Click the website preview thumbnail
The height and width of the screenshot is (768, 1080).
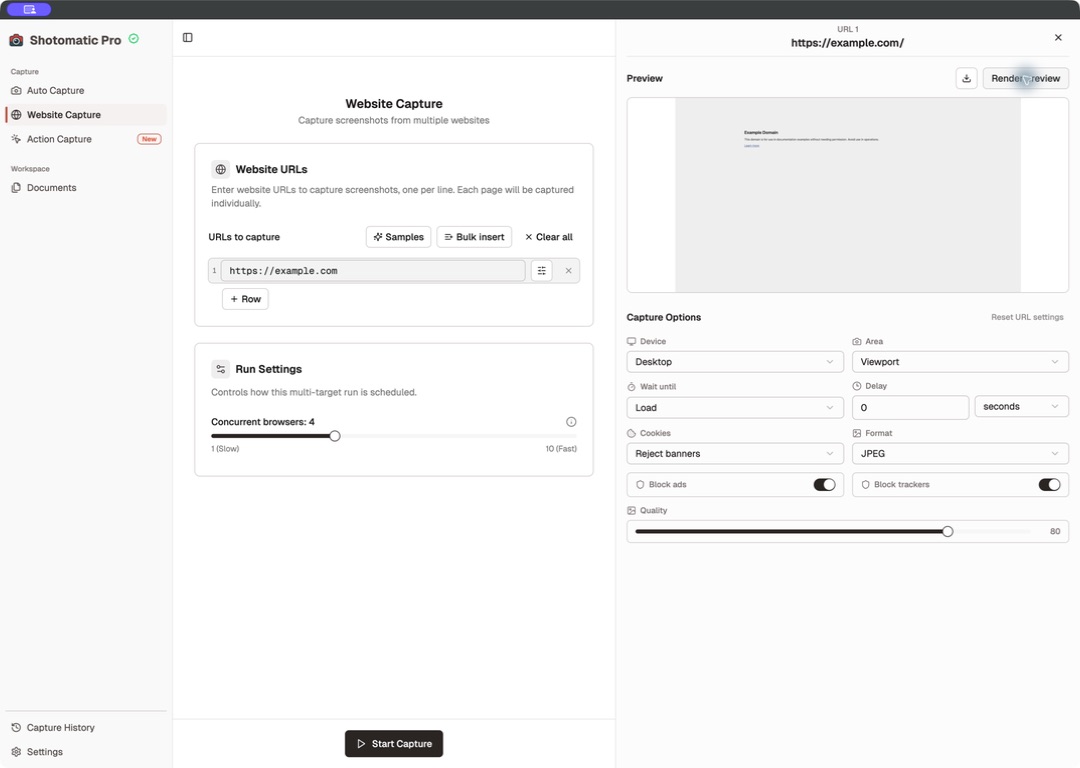click(848, 195)
